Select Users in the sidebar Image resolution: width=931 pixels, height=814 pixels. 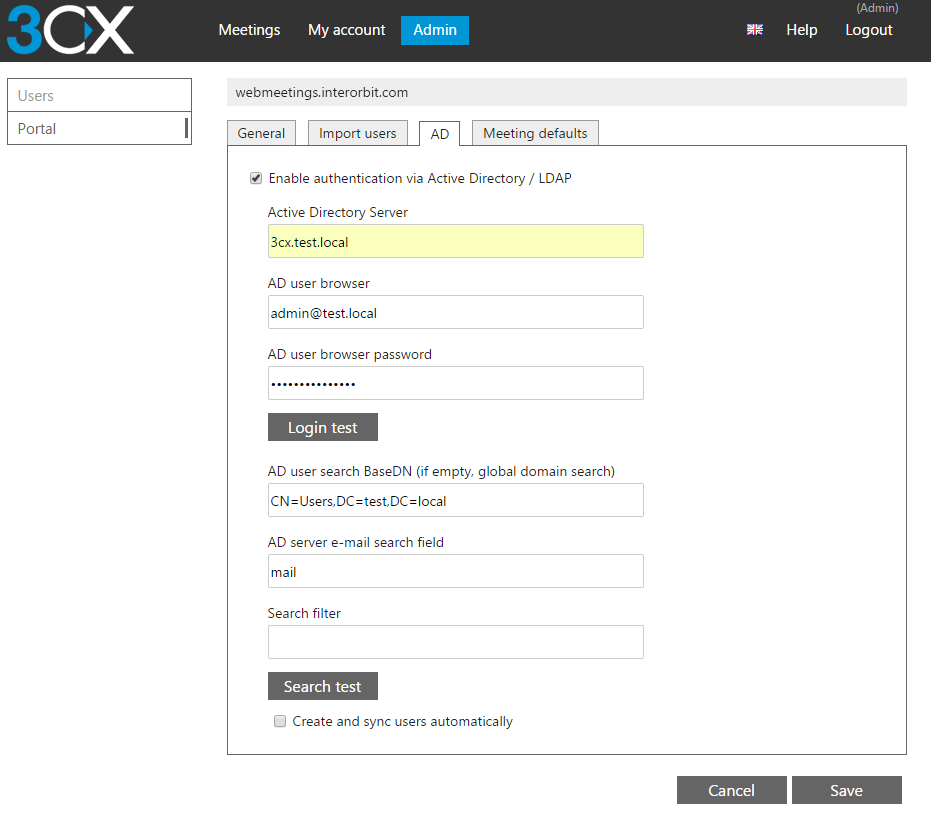[99, 95]
